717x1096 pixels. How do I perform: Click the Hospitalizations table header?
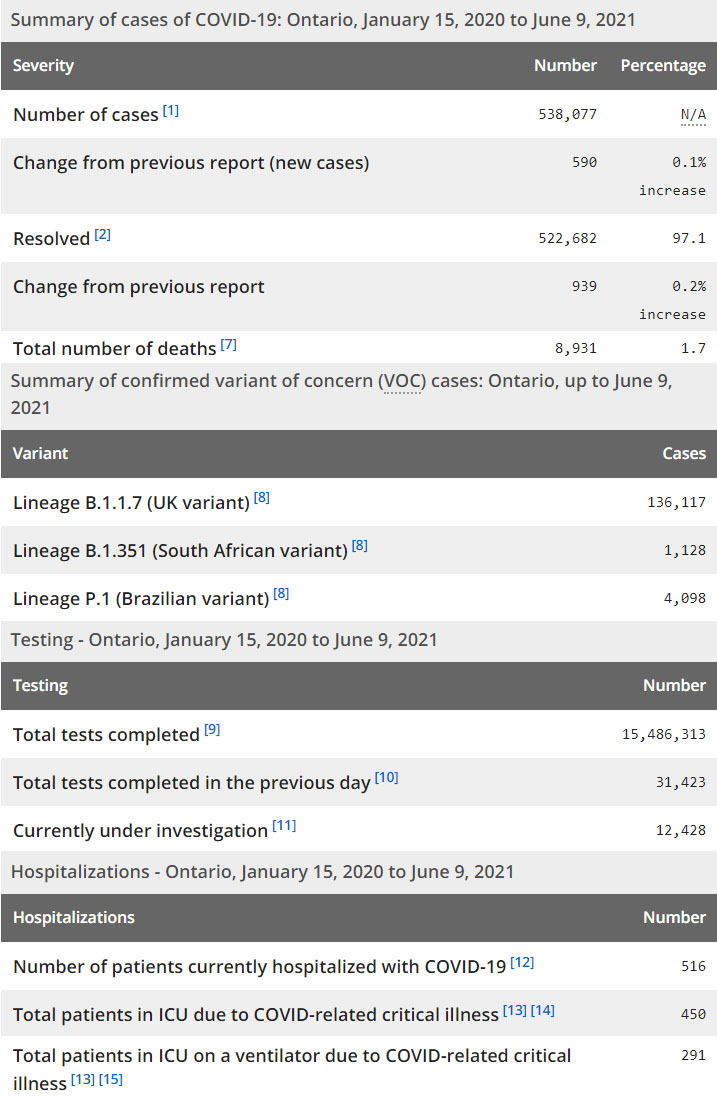tap(74, 917)
